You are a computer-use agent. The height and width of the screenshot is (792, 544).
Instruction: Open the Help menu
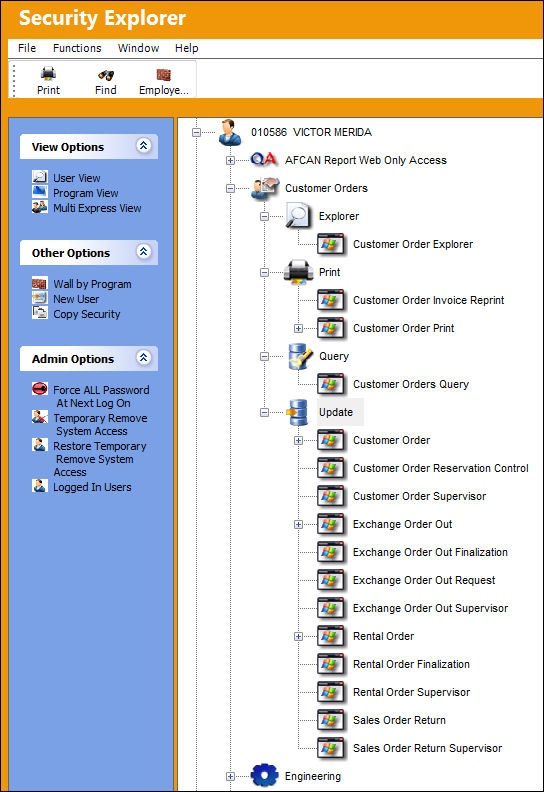point(186,48)
